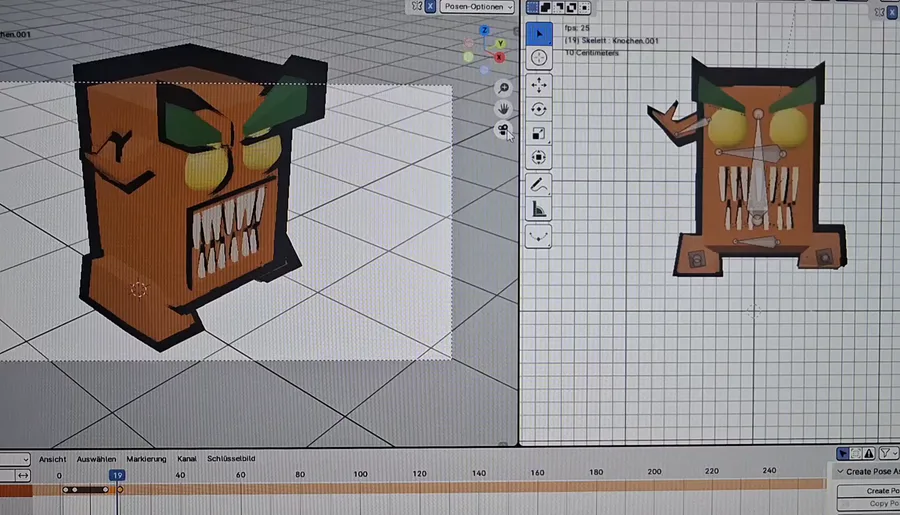
Task: Select the Scale tool
Action: pos(538,134)
